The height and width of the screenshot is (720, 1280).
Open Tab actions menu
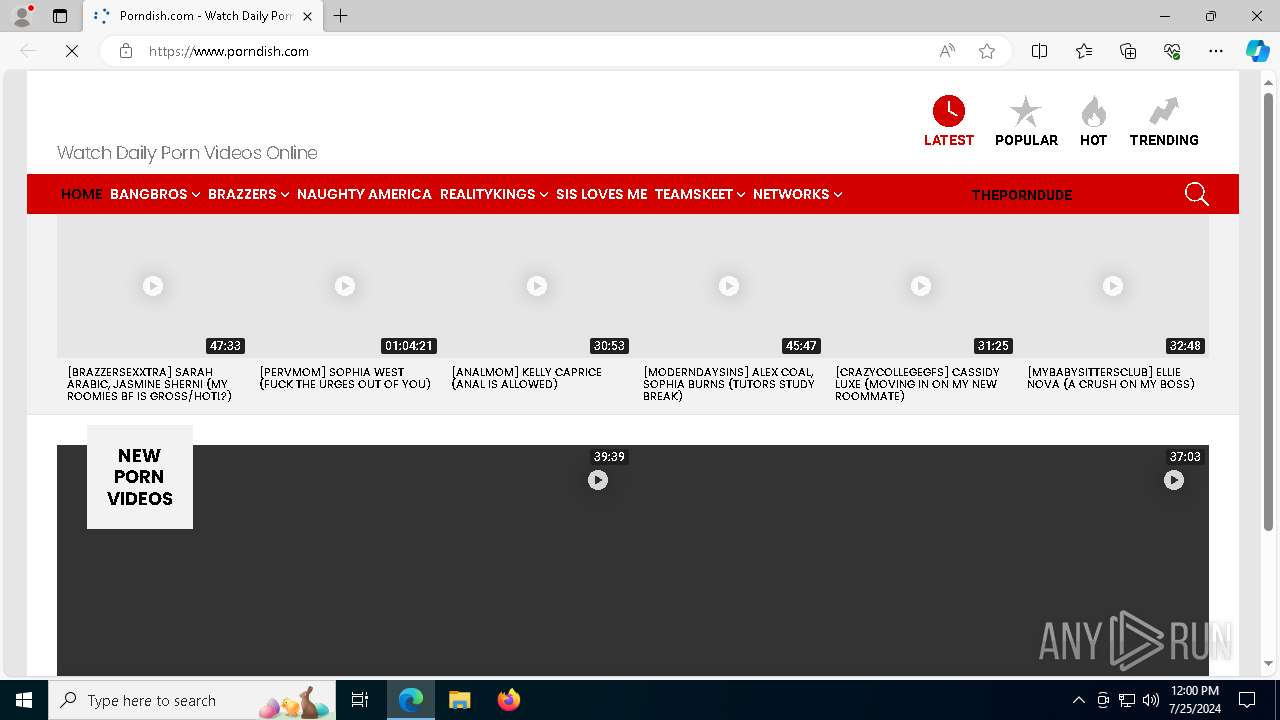click(60, 16)
